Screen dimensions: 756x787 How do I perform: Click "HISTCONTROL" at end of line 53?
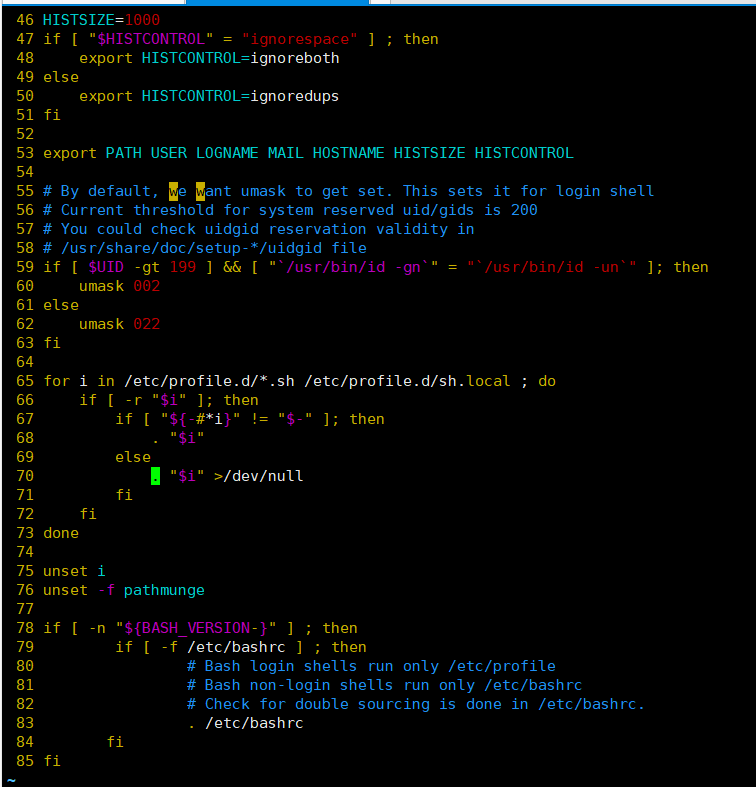click(524, 153)
